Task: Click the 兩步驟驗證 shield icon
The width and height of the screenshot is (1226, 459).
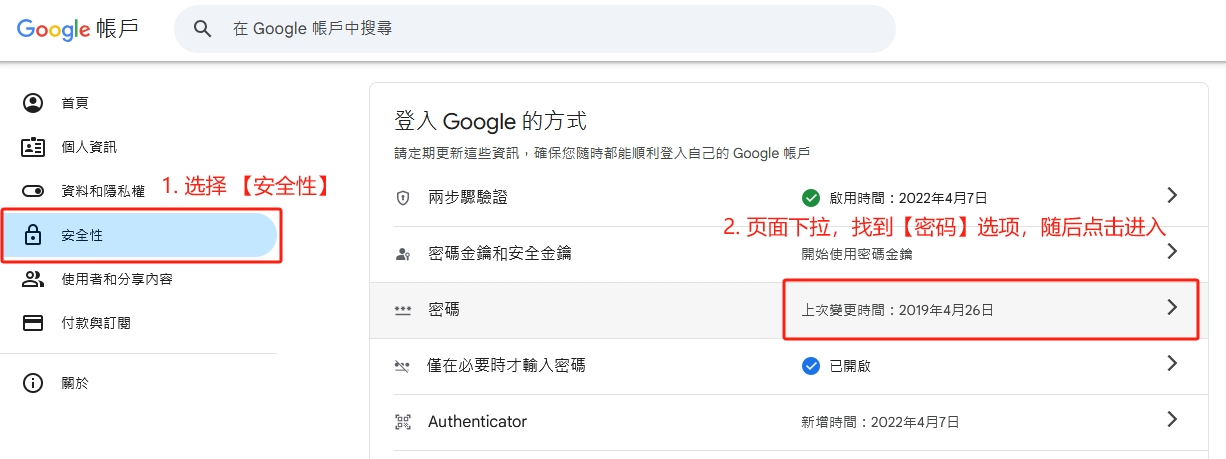Action: 403,198
